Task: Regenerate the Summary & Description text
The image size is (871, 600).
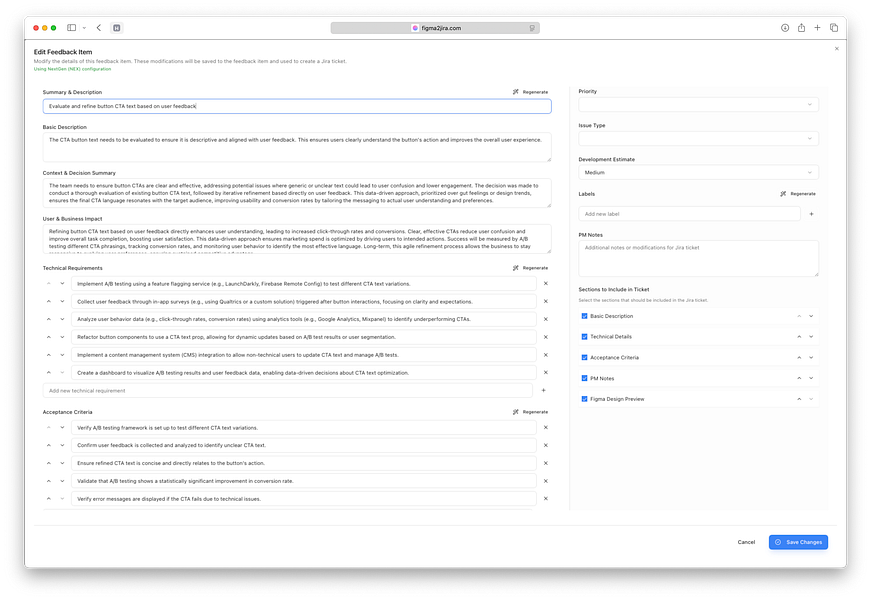Action: pos(530,91)
